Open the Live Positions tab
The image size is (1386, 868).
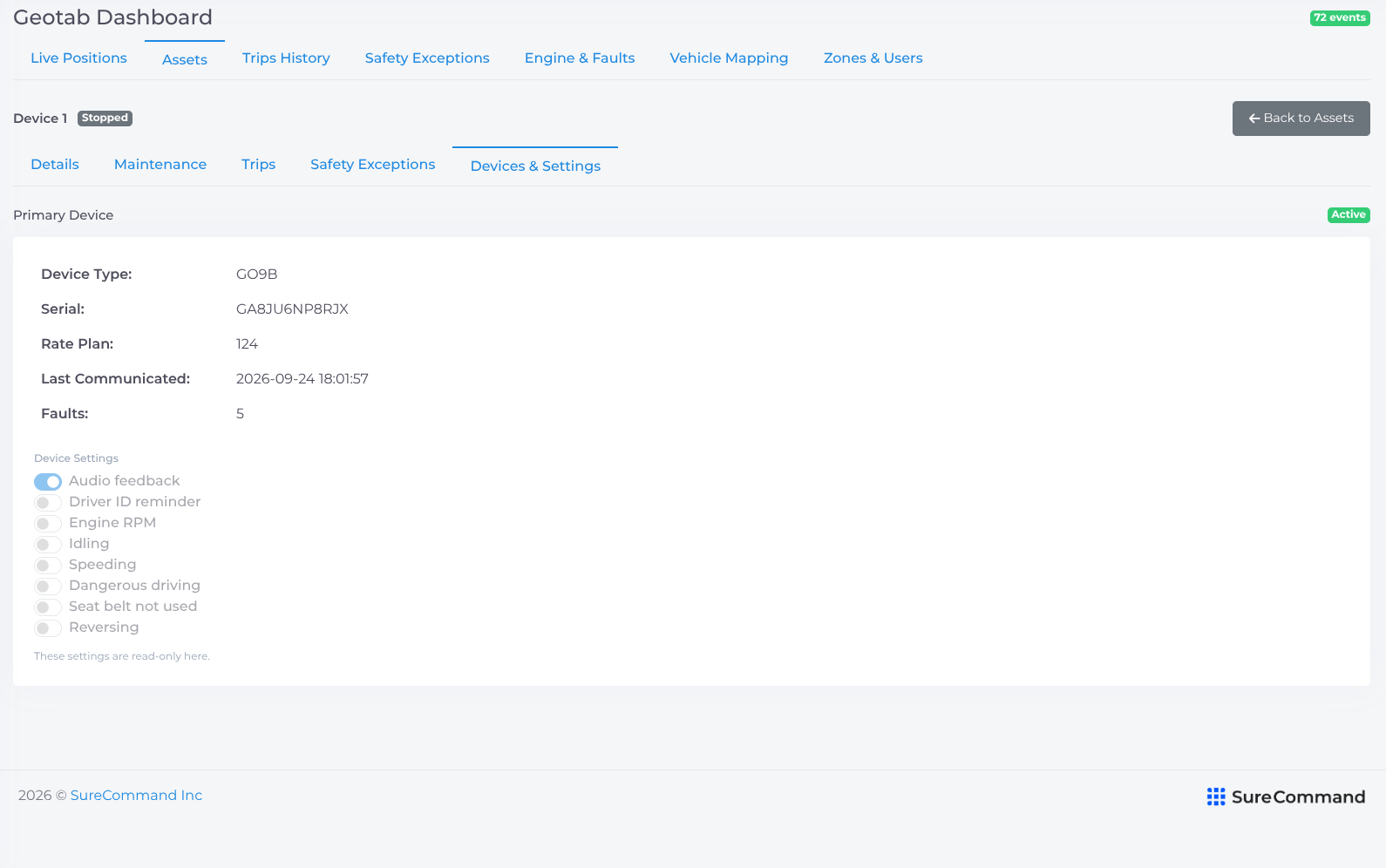click(x=78, y=58)
